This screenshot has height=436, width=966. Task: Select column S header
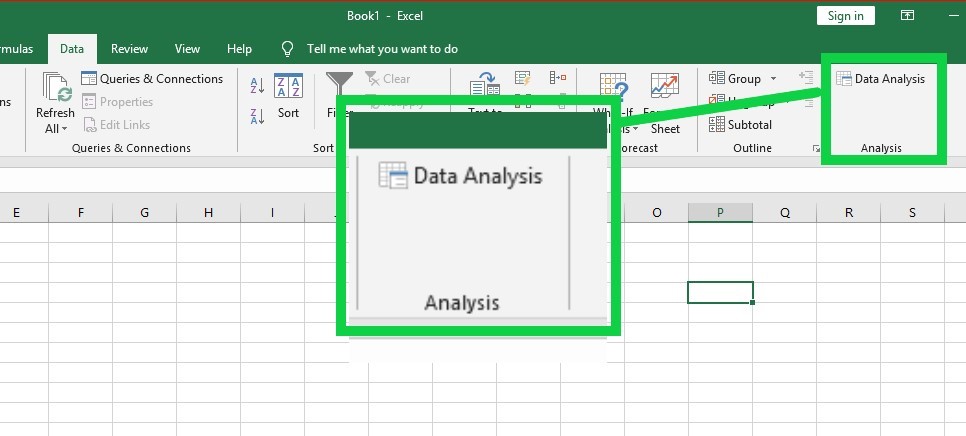point(912,213)
